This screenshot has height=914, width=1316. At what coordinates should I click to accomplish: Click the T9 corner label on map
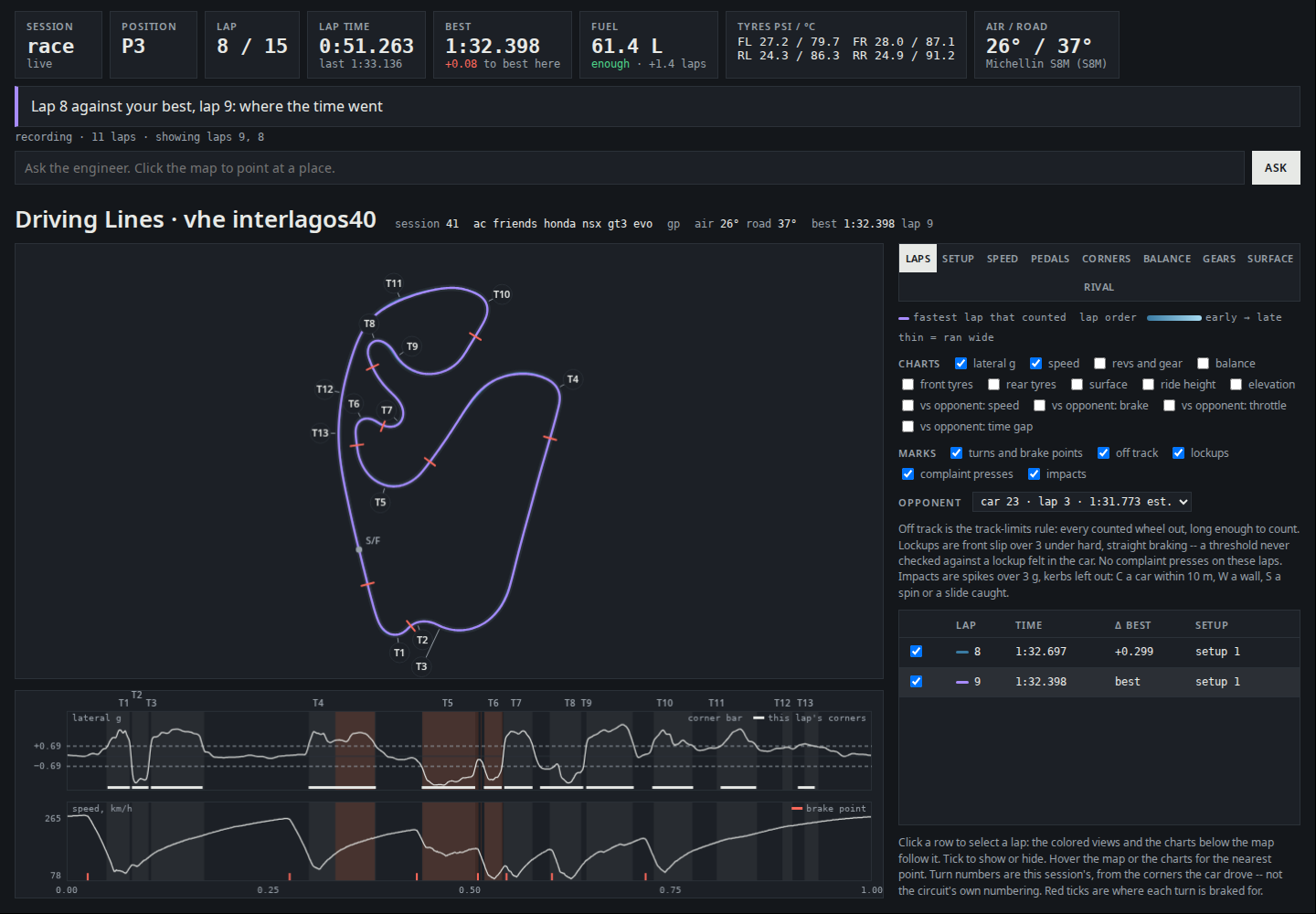[x=412, y=346]
